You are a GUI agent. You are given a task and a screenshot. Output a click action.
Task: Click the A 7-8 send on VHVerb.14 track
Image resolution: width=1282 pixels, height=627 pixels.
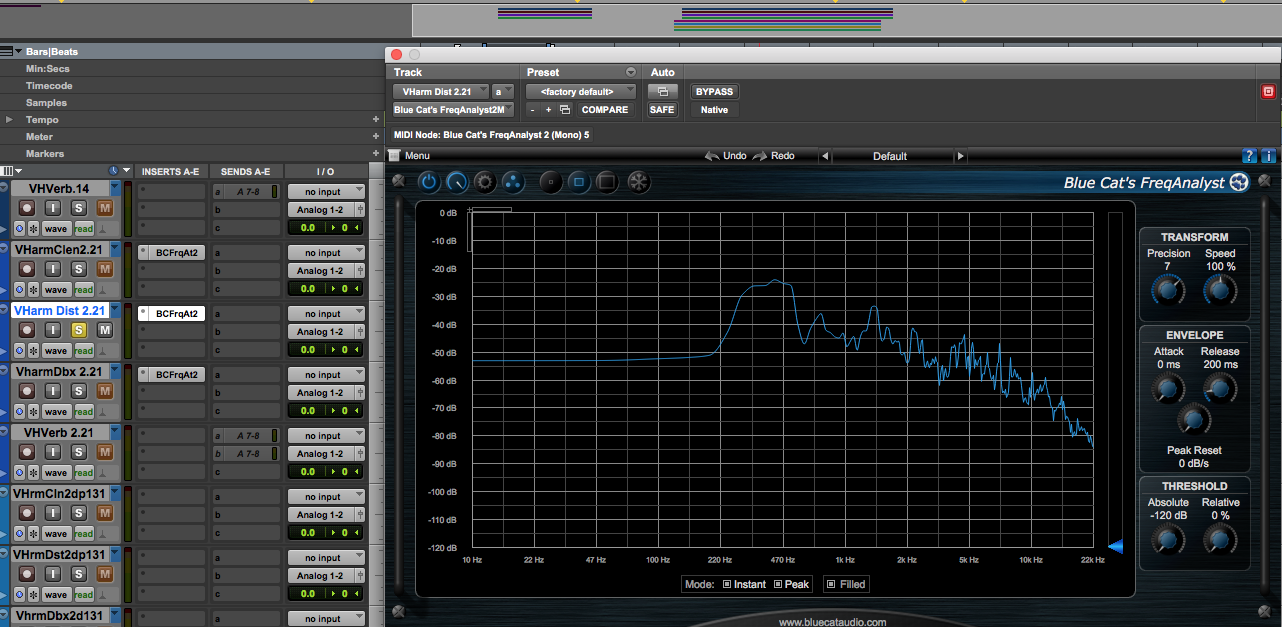[247, 192]
